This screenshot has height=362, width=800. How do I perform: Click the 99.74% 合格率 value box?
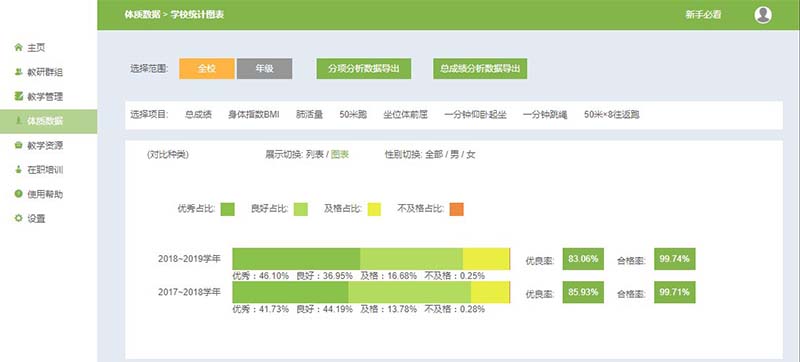point(674,259)
